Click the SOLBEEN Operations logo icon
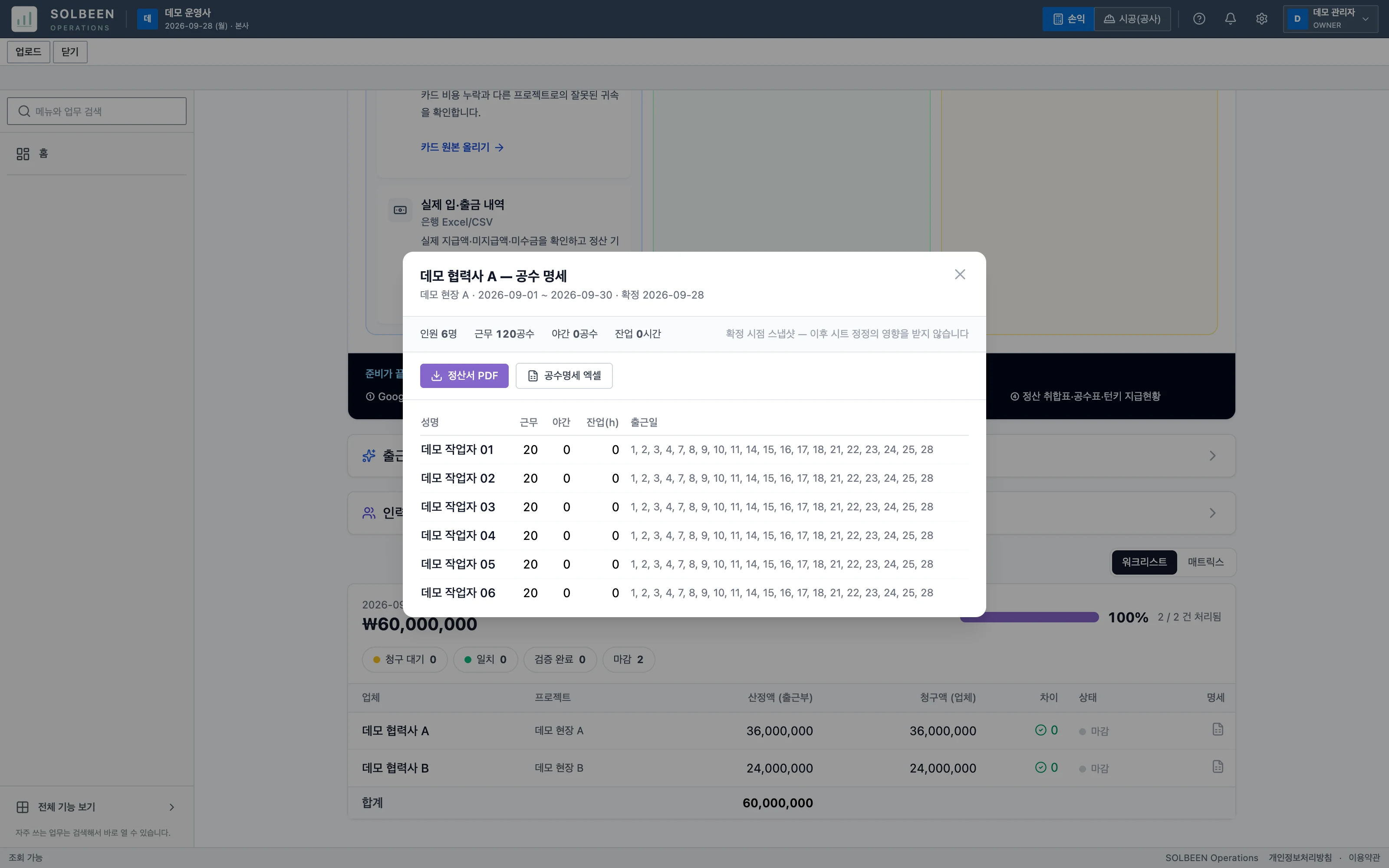The image size is (1389, 868). click(x=24, y=19)
